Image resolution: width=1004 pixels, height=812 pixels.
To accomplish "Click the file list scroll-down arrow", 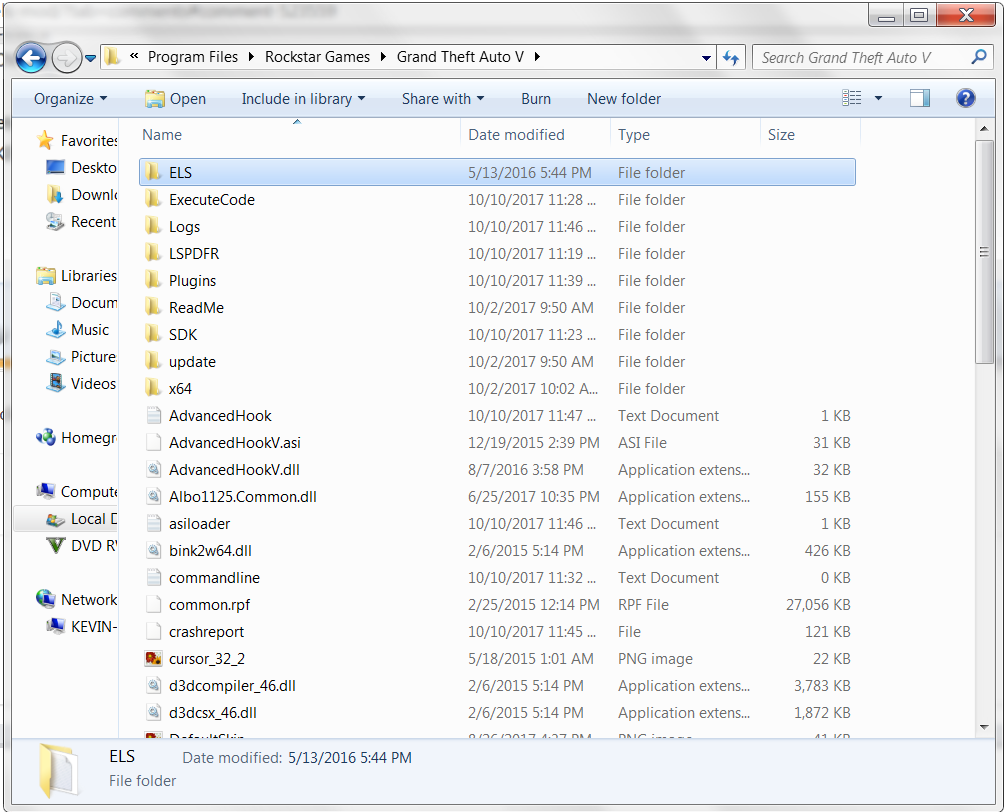I will [x=984, y=727].
